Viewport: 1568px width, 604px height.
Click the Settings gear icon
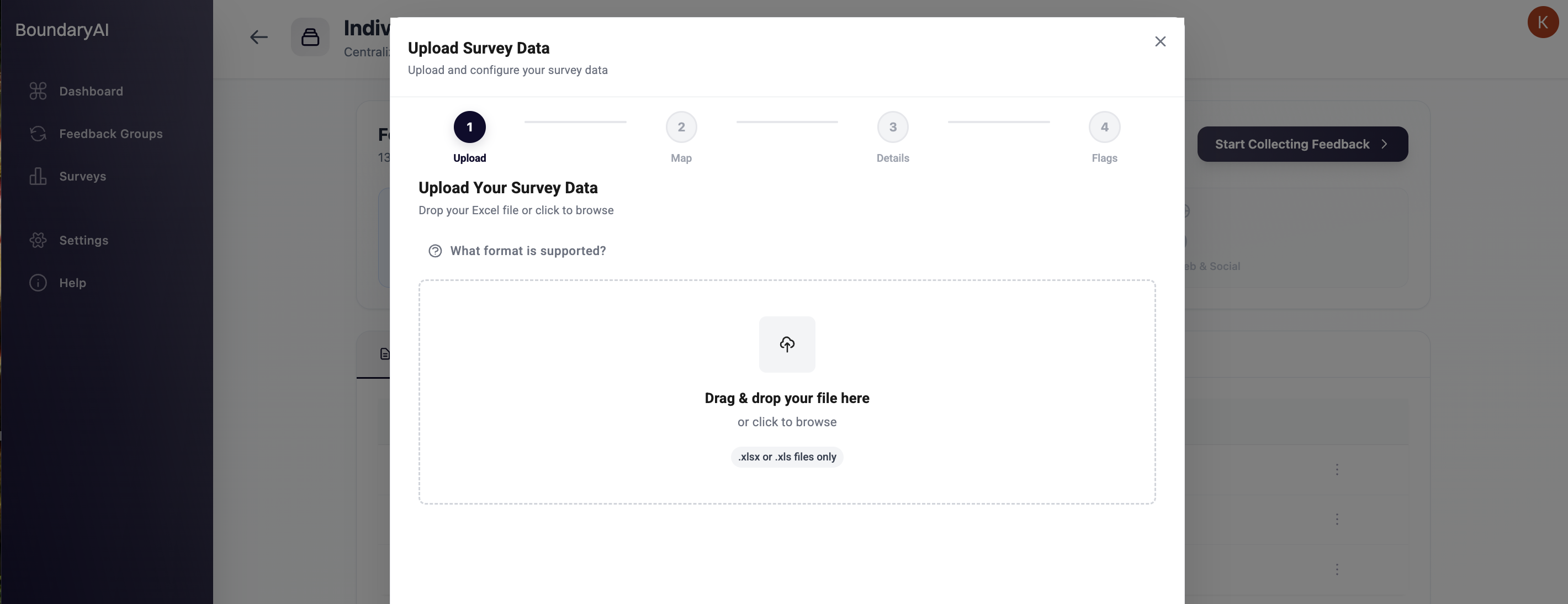point(38,241)
